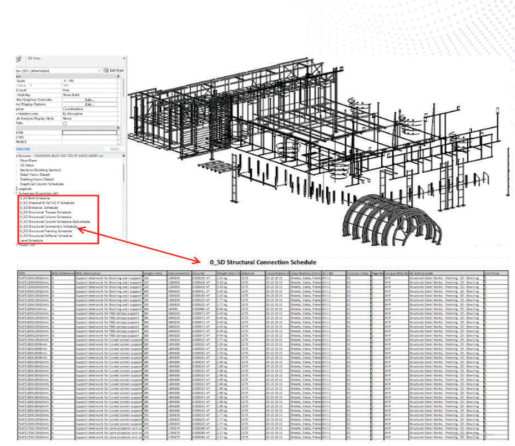Click the 3D View icon in Properties palette
The image size is (515, 446).
pos(19,59)
